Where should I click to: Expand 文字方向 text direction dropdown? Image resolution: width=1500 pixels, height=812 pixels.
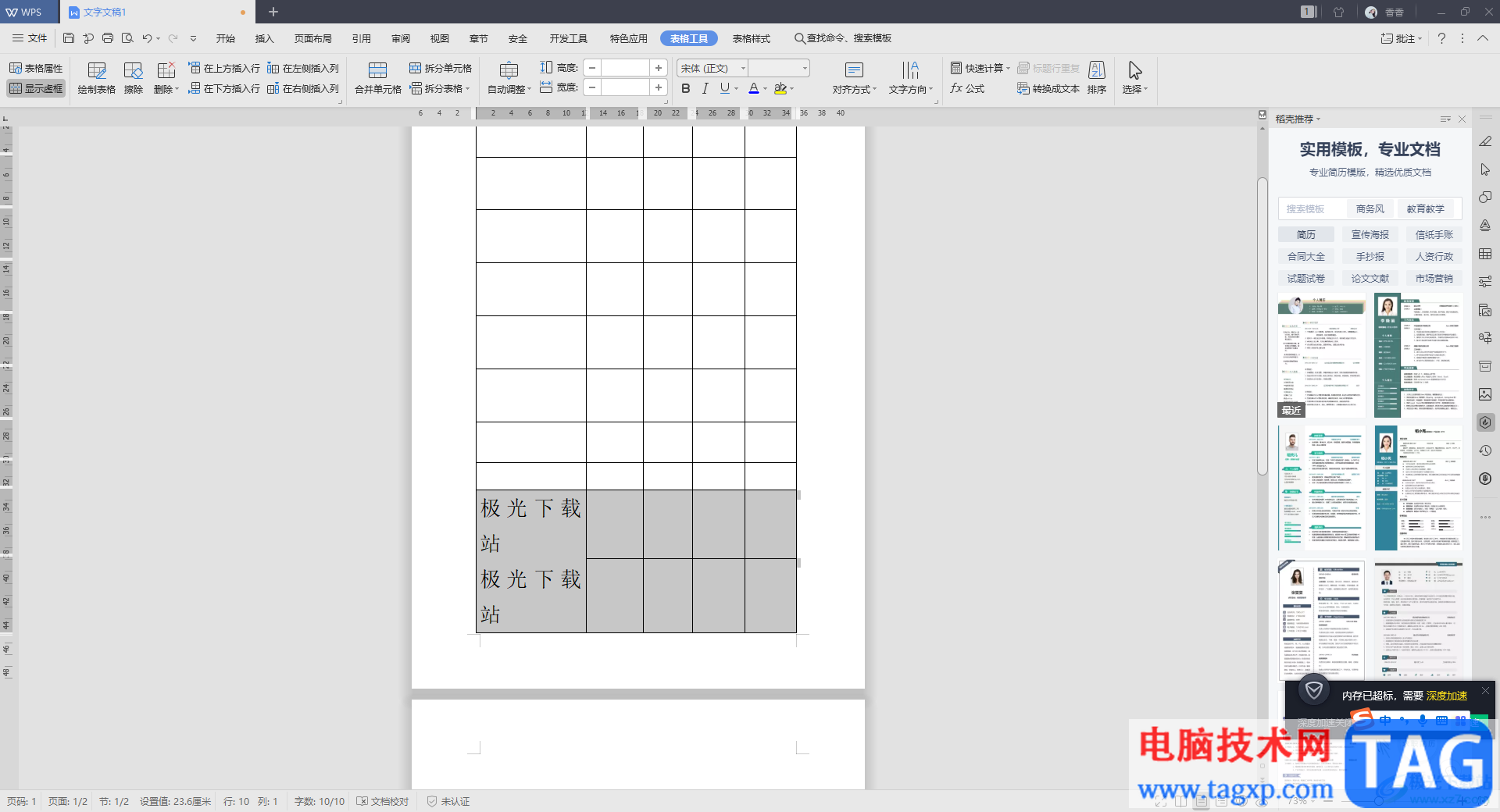point(911,89)
